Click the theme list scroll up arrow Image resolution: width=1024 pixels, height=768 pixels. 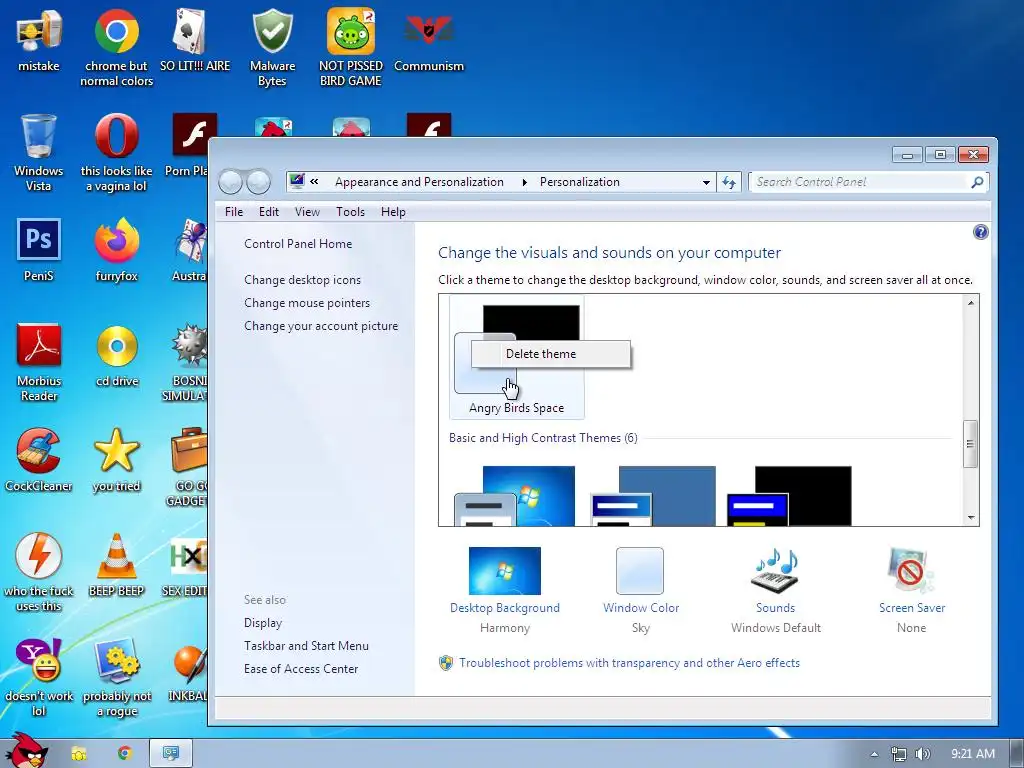click(x=970, y=303)
